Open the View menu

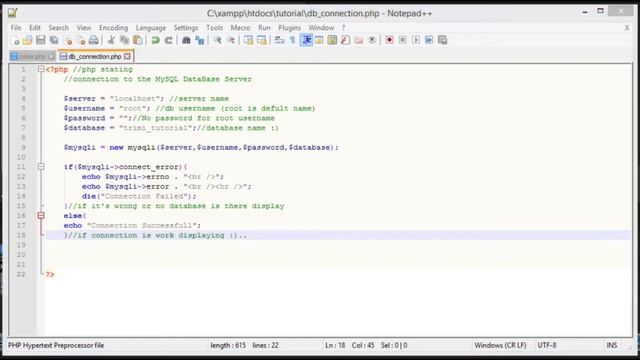click(84, 28)
